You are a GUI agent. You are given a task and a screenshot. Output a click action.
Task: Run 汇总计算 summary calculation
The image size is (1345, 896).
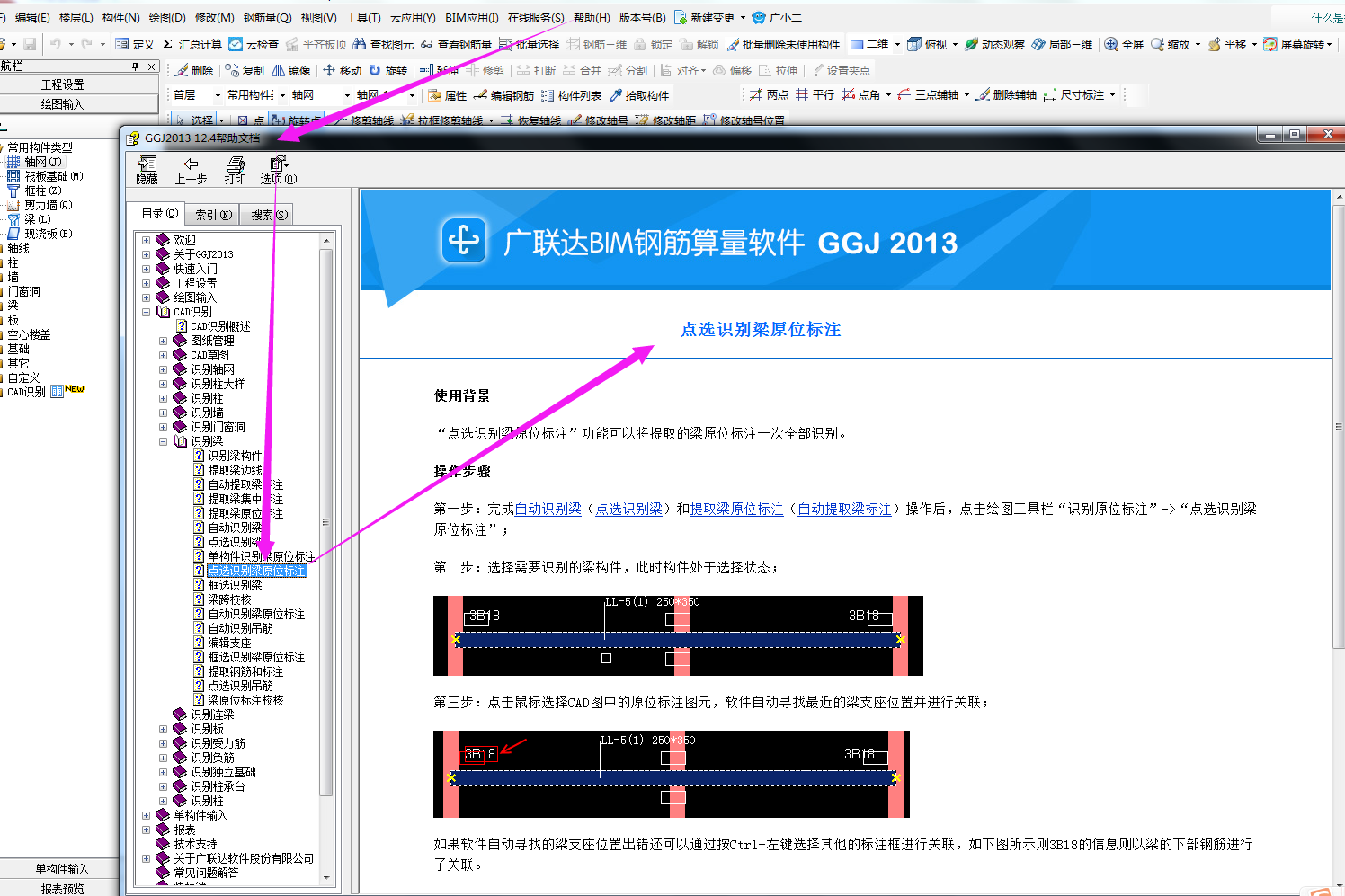click(x=192, y=44)
